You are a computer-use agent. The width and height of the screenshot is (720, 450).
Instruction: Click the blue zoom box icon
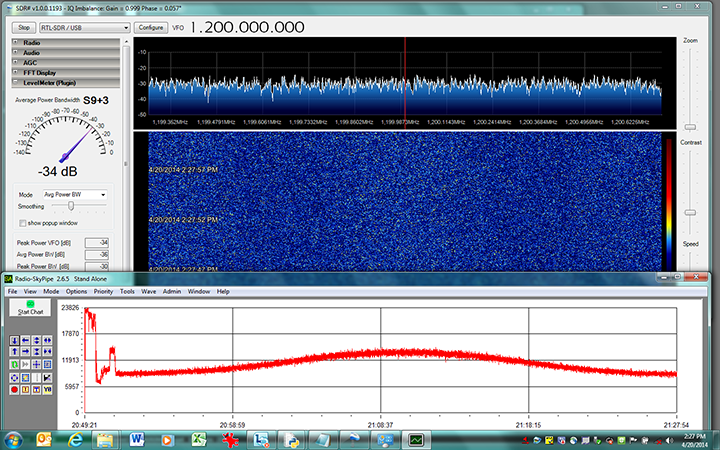tap(47, 364)
